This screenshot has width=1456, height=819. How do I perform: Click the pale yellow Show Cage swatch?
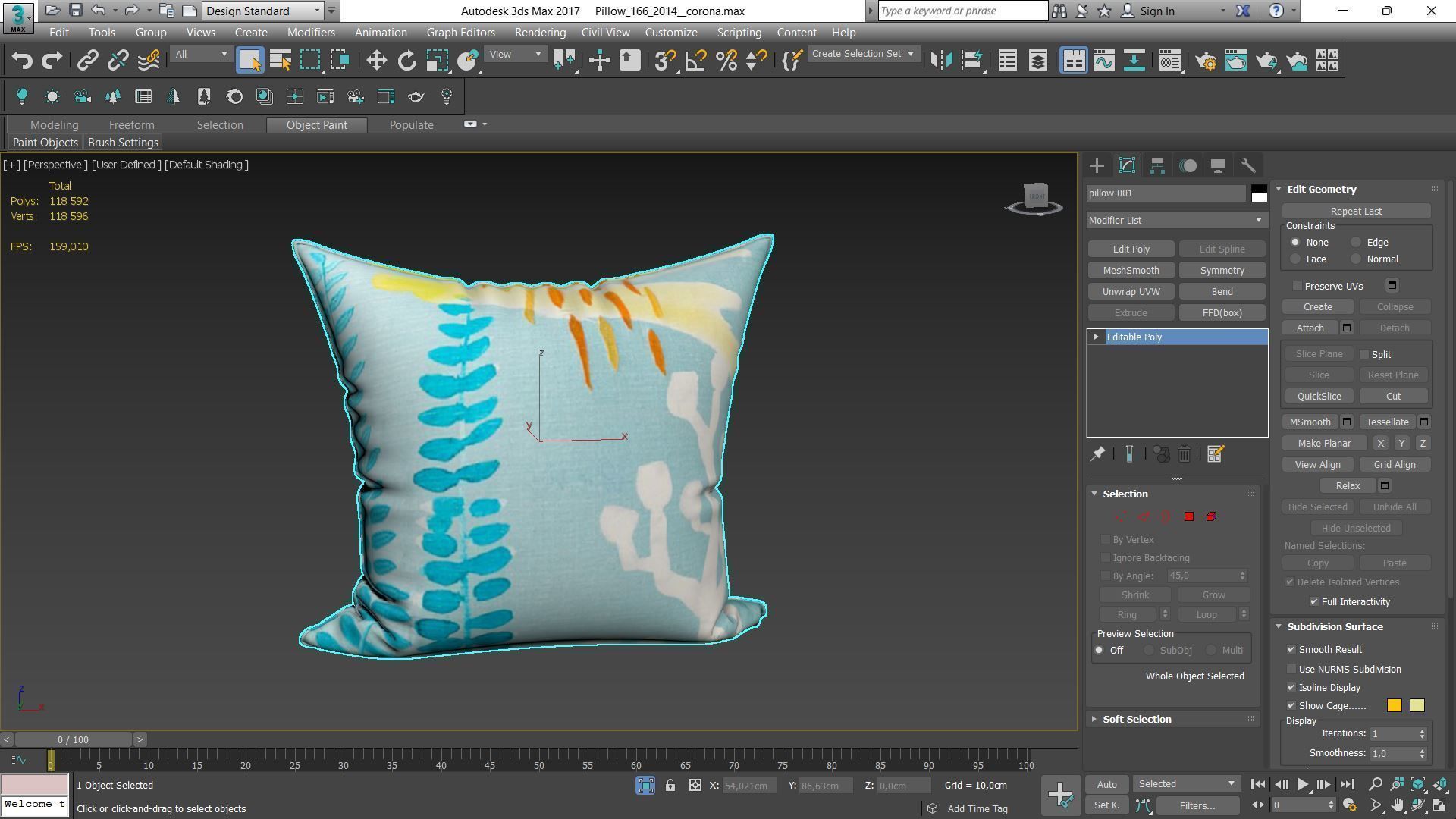click(x=1417, y=705)
